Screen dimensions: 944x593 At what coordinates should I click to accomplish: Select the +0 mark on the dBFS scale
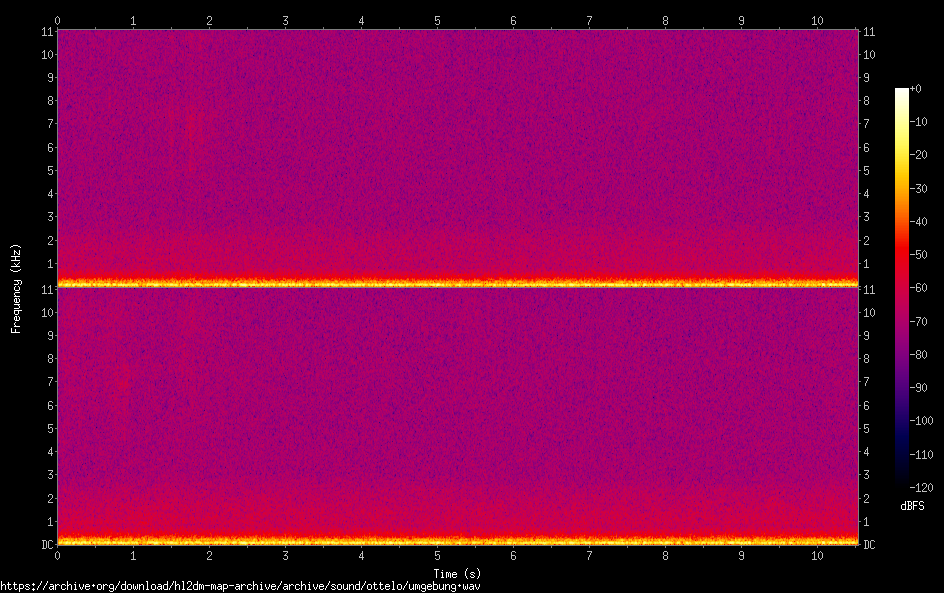click(917, 89)
